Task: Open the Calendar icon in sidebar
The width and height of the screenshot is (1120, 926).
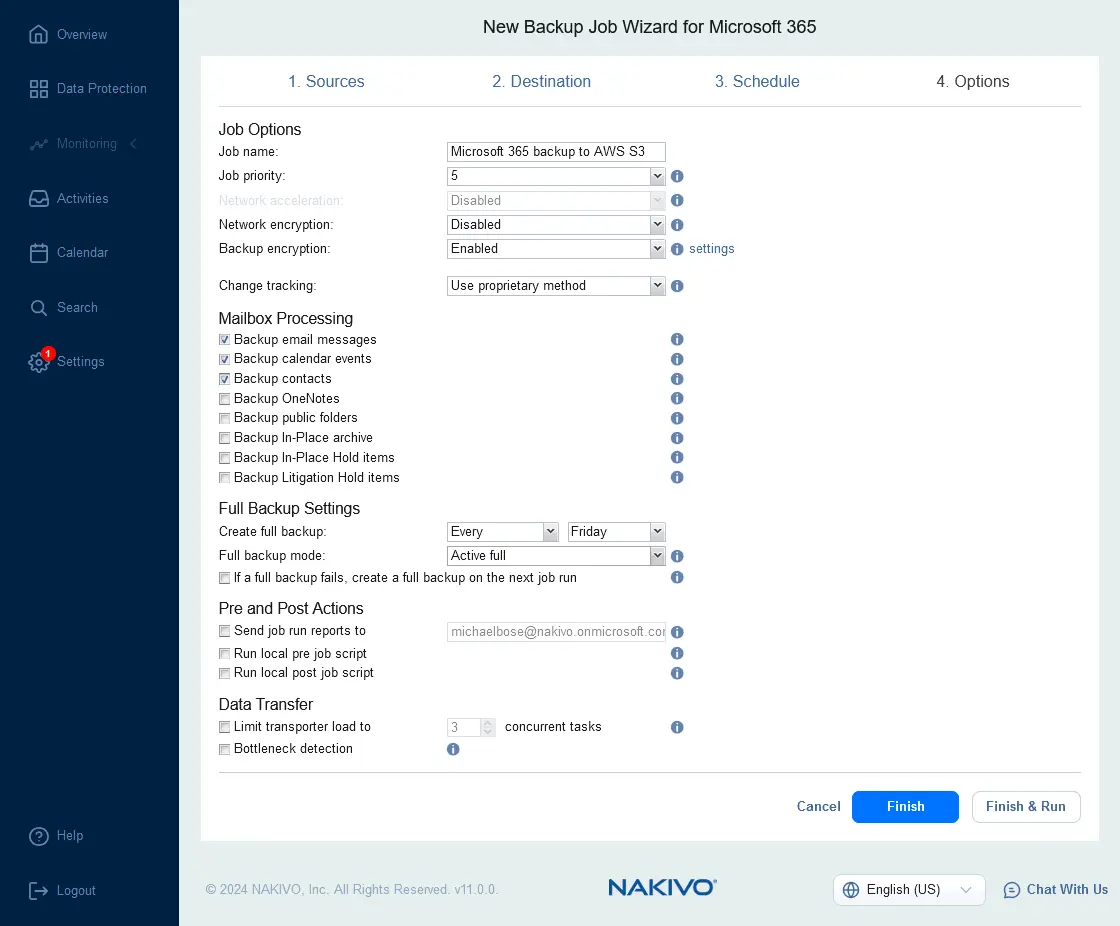Action: point(39,253)
